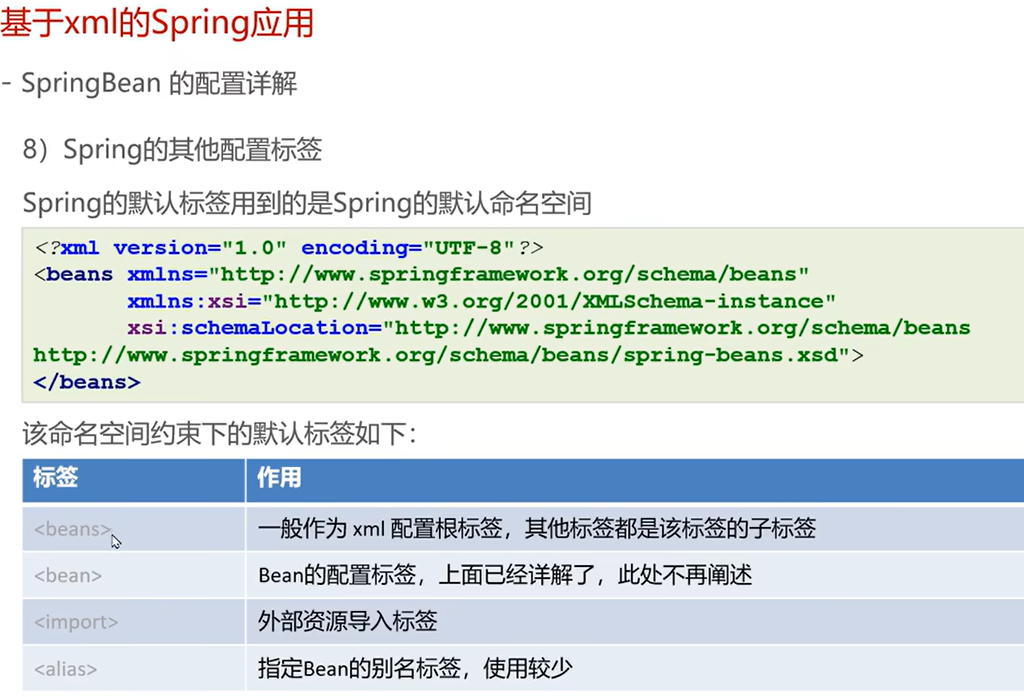The width and height of the screenshot is (1024, 697).
Task: Click the description "指定Bean的别名标签，使用较少"
Action: pyautogui.click(x=415, y=669)
